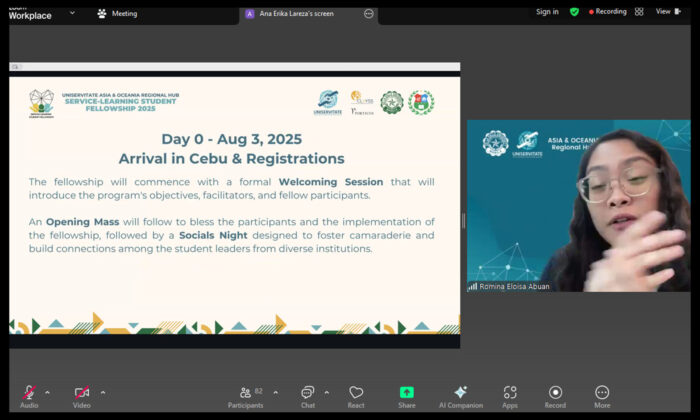
Task: Open the Chat panel
Action: click(308, 395)
